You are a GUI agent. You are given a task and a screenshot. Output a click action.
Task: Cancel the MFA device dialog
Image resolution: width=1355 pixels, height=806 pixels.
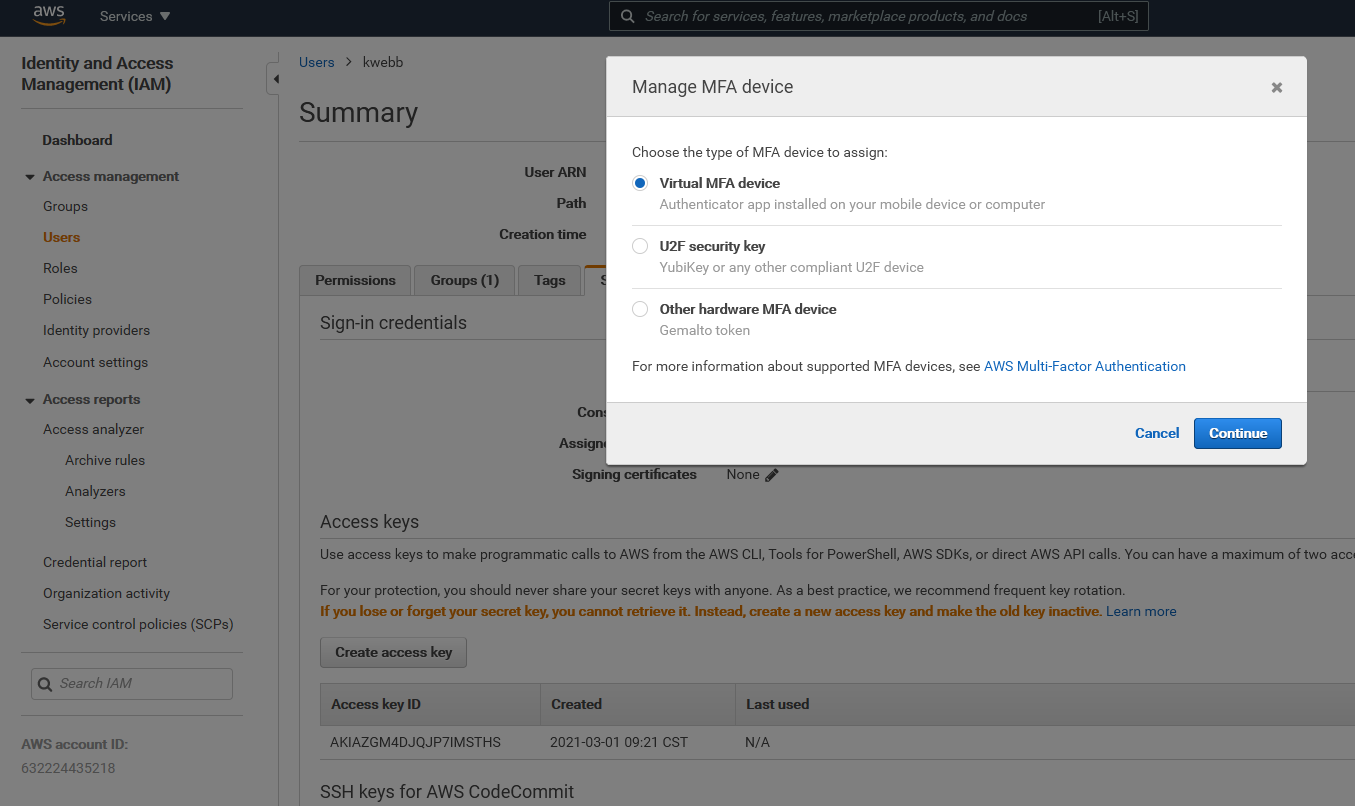(1157, 433)
